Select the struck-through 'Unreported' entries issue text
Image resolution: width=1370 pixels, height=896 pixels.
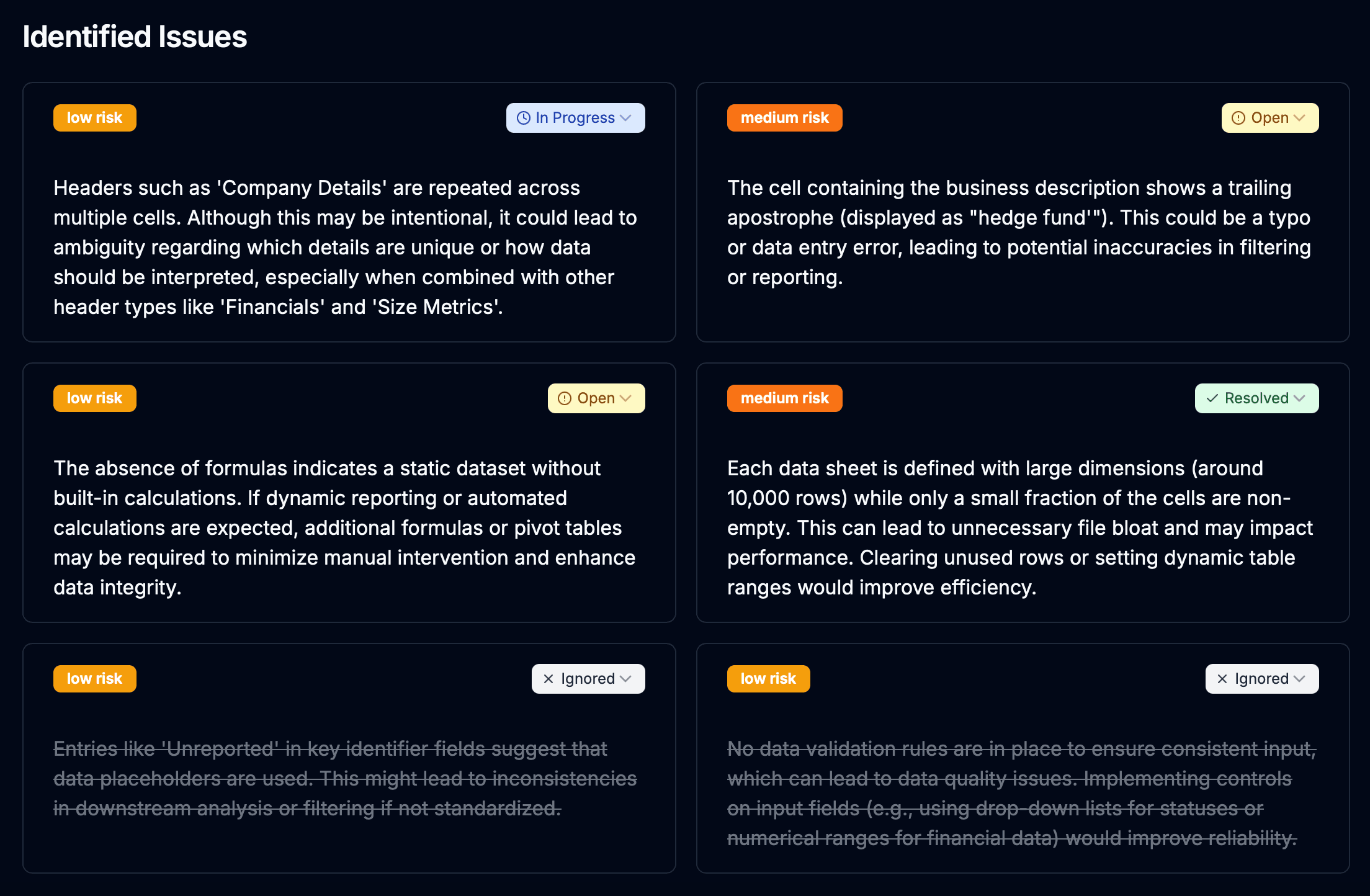click(x=345, y=779)
